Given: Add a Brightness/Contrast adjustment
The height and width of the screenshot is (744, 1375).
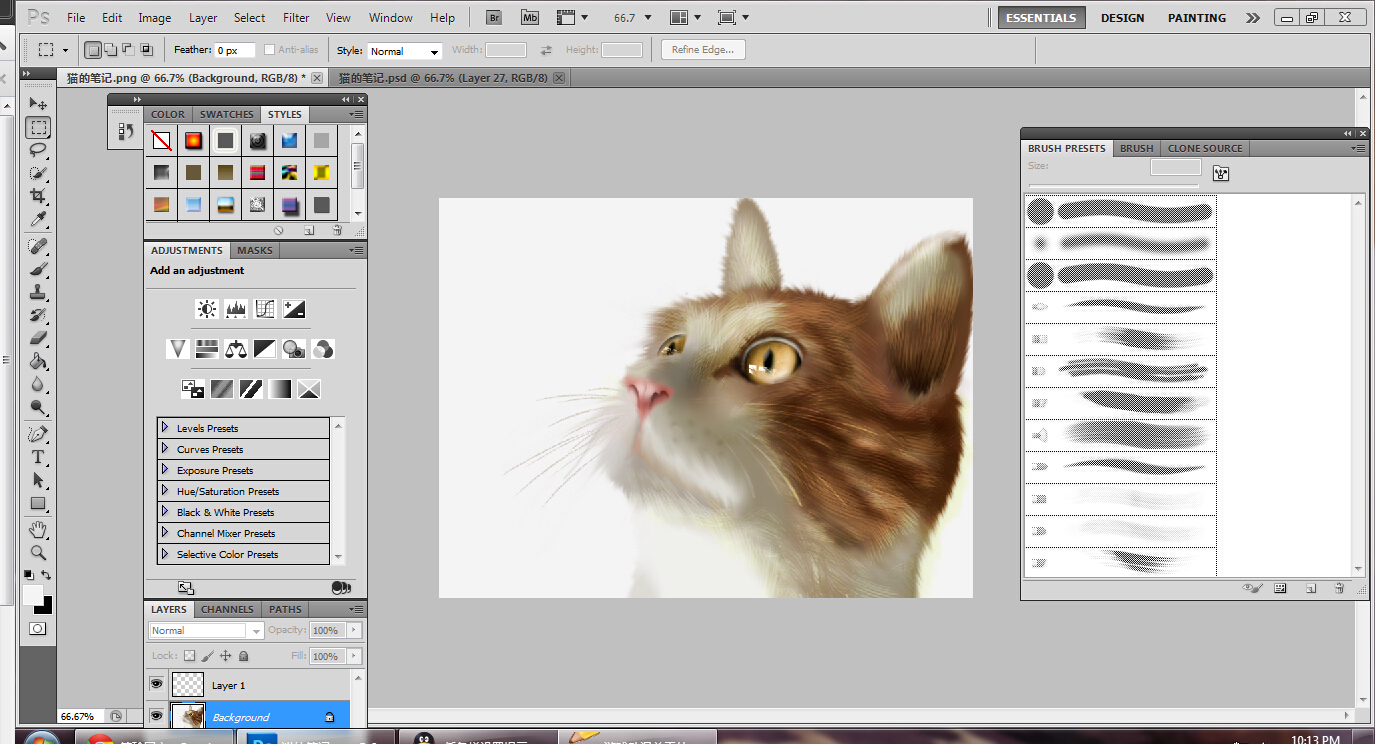Looking at the screenshot, I should pos(207,309).
